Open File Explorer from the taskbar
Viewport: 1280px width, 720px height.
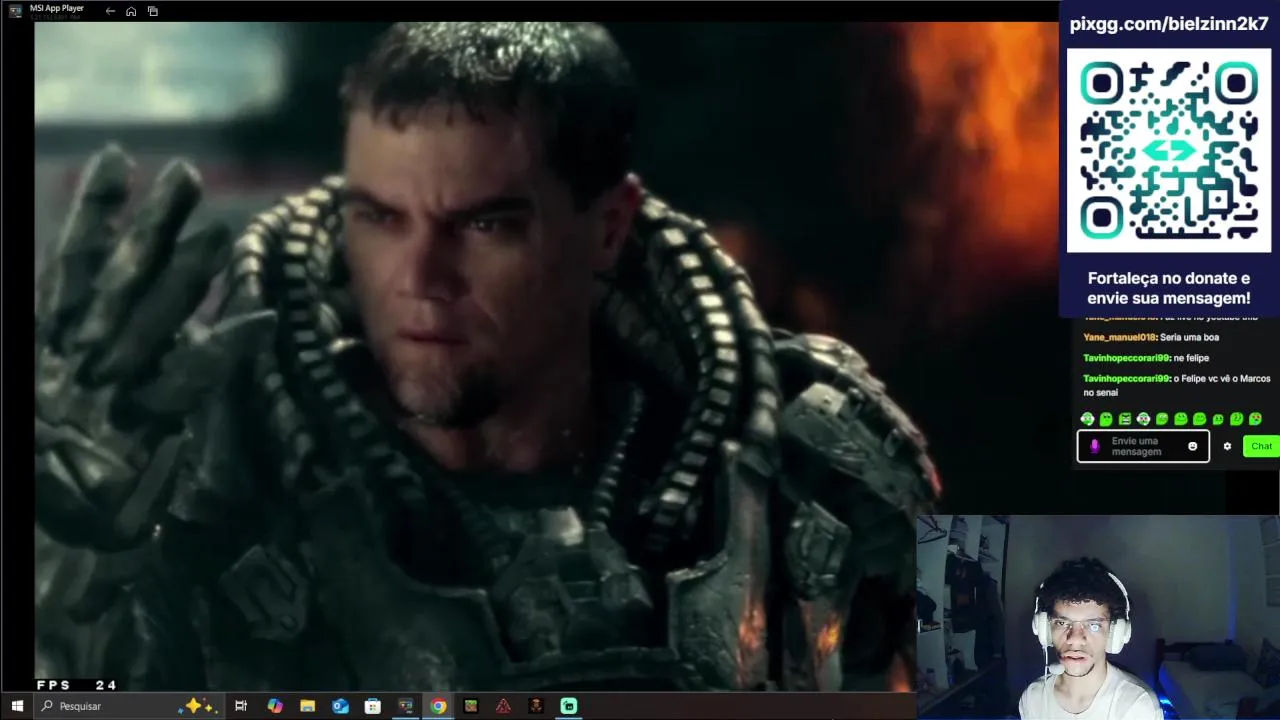coord(307,706)
